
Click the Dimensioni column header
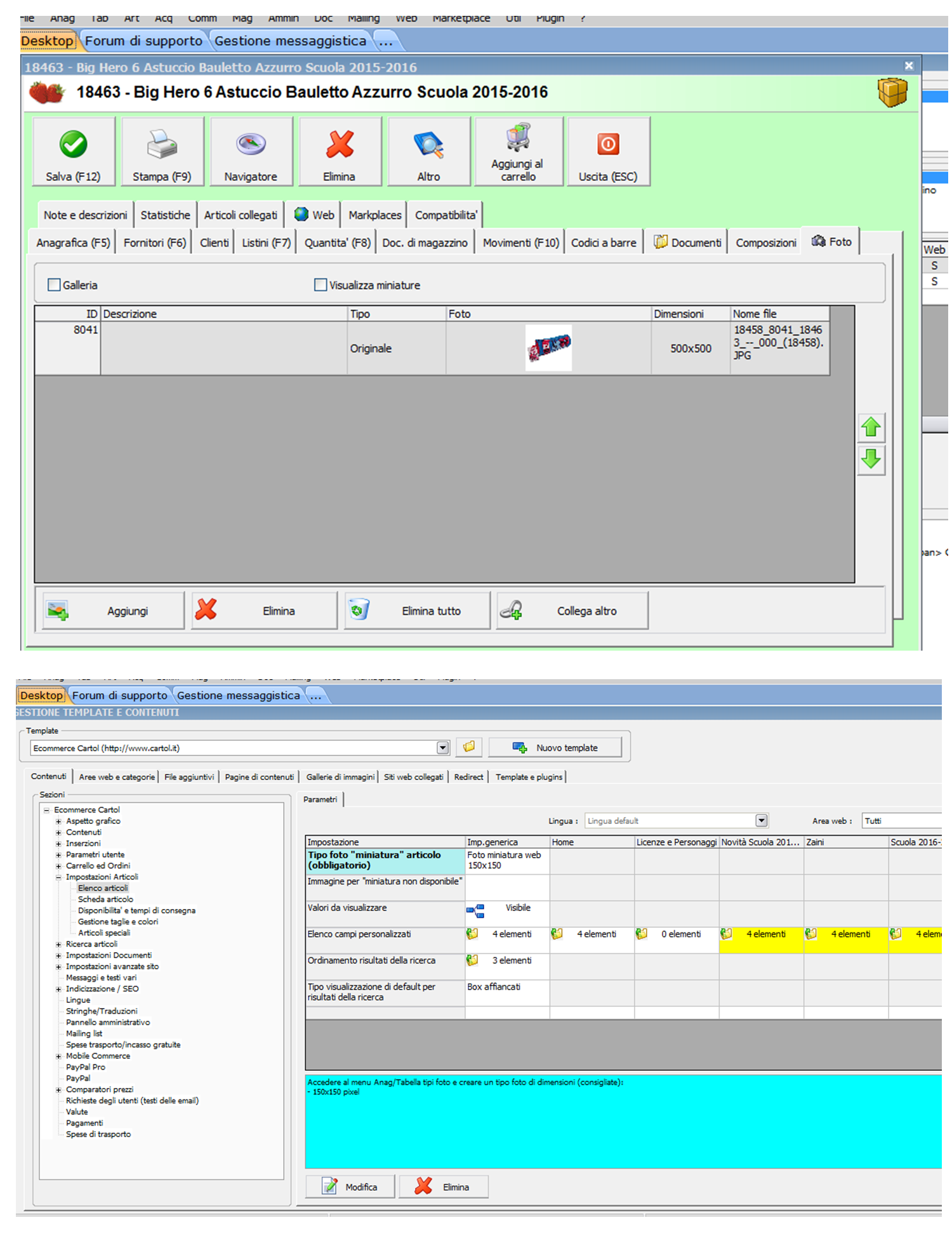691,314
